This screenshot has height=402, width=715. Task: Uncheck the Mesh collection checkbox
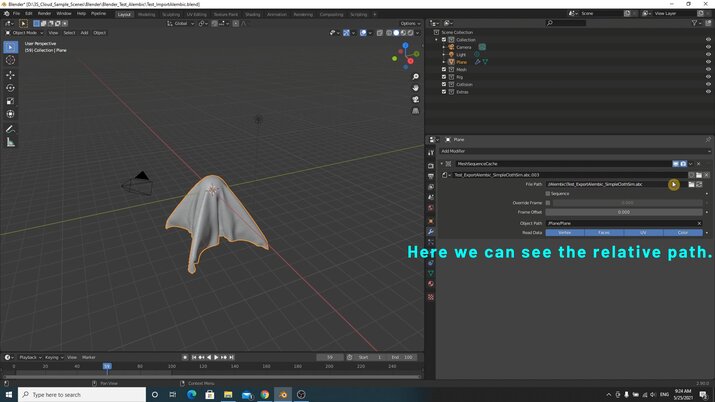click(x=444, y=69)
